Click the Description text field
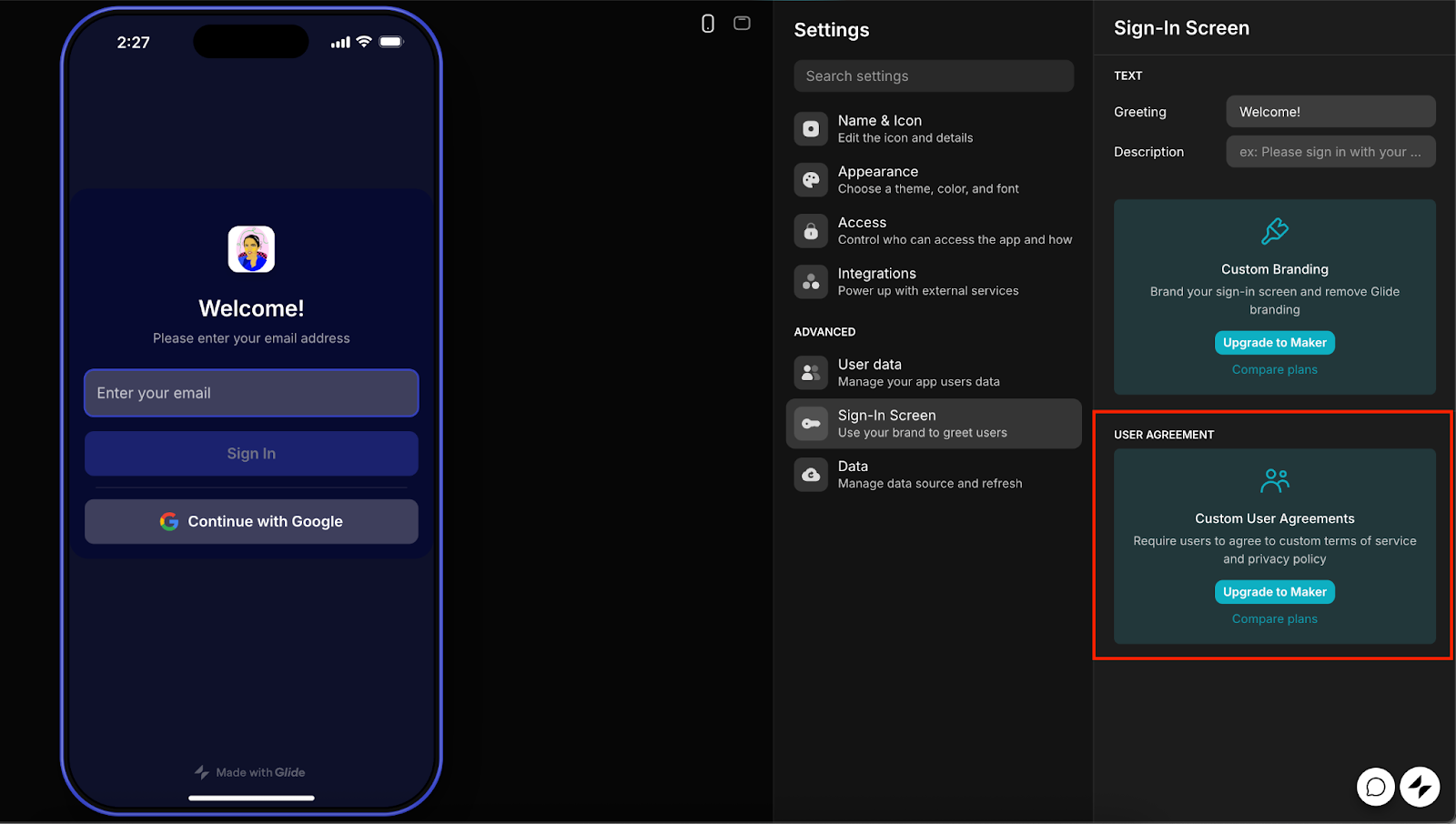 coord(1330,152)
